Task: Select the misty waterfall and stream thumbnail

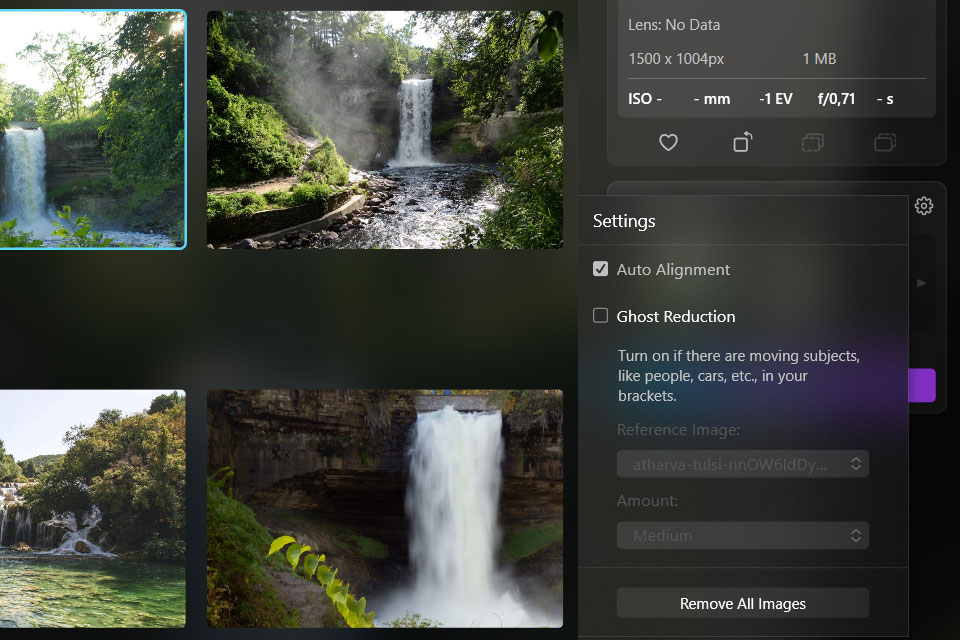Action: pyautogui.click(x=384, y=130)
